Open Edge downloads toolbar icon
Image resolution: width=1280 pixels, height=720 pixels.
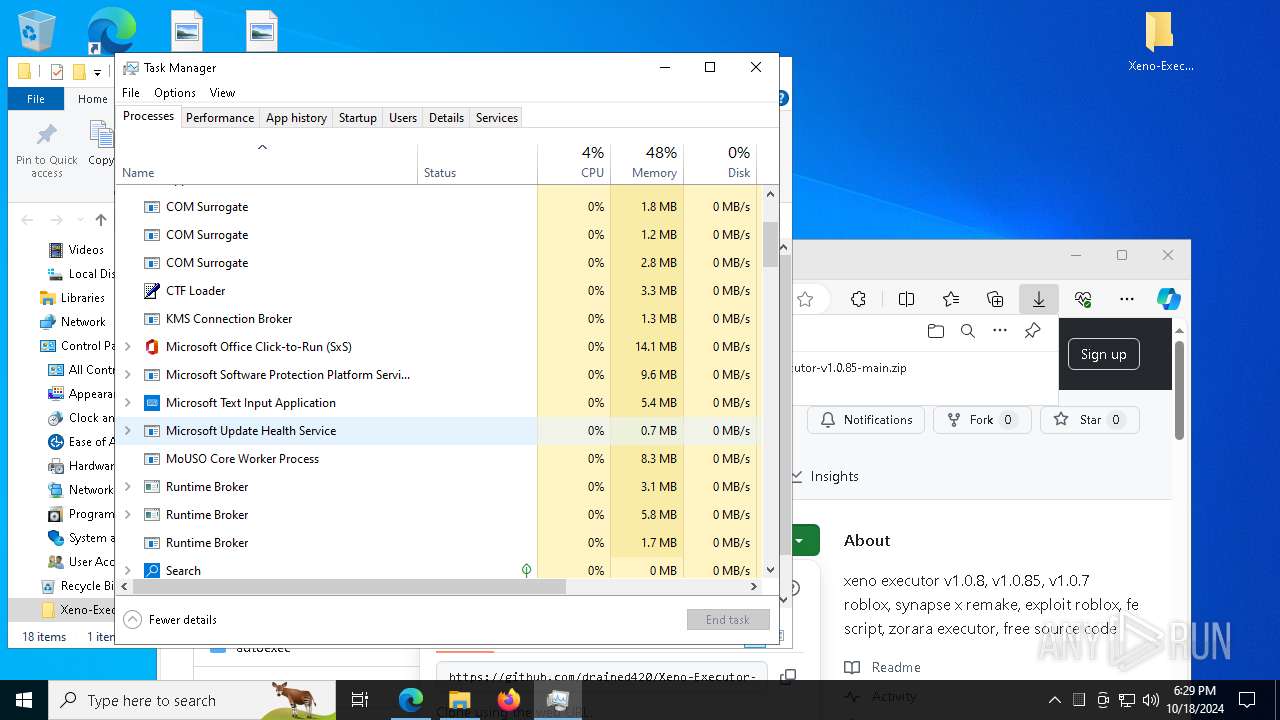click(x=1039, y=299)
